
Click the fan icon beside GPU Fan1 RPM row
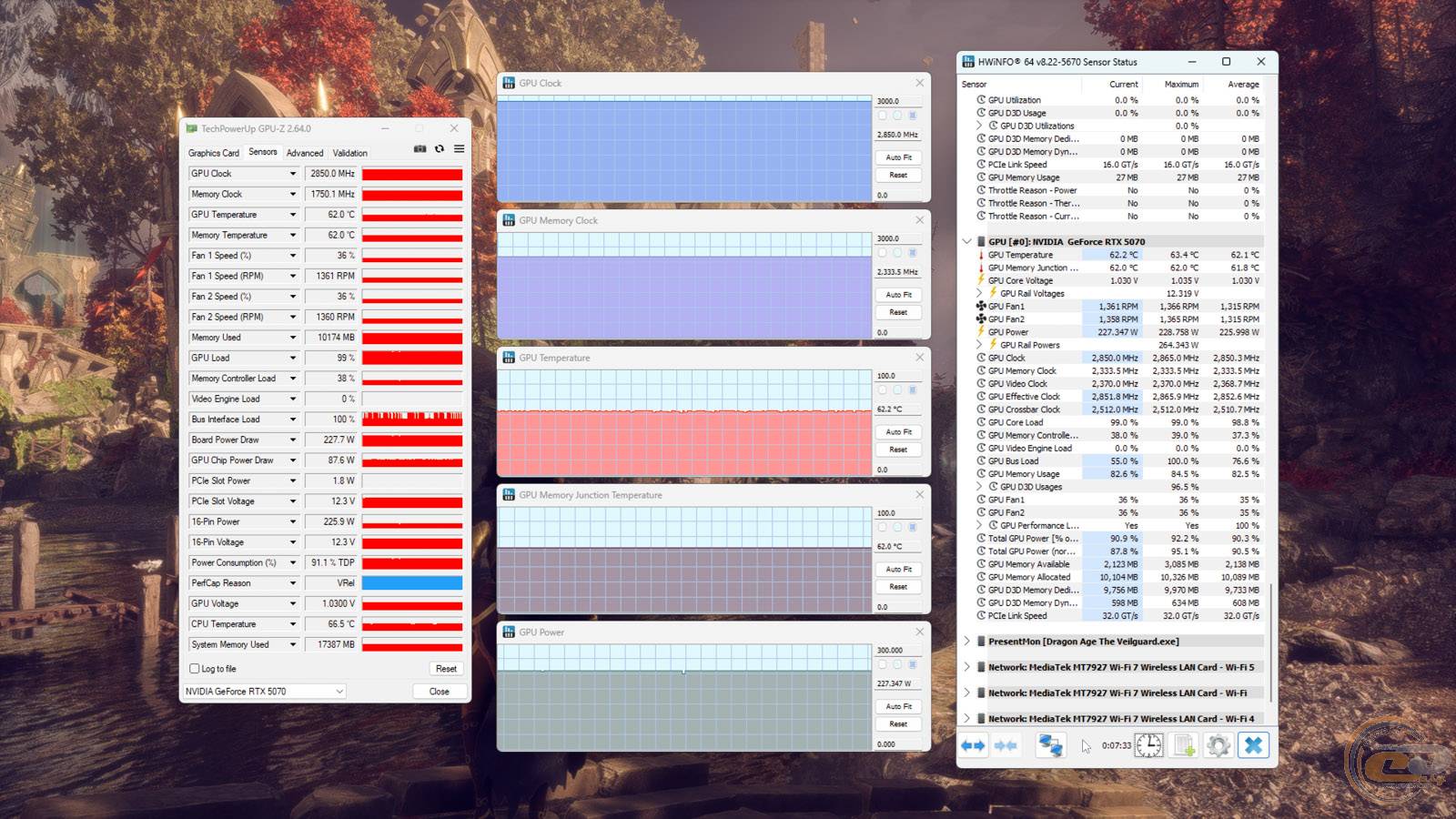pyautogui.click(x=981, y=307)
